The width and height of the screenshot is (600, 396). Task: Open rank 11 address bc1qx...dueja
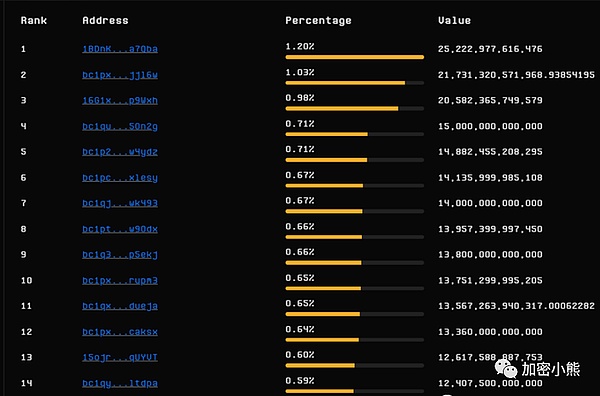(120, 306)
